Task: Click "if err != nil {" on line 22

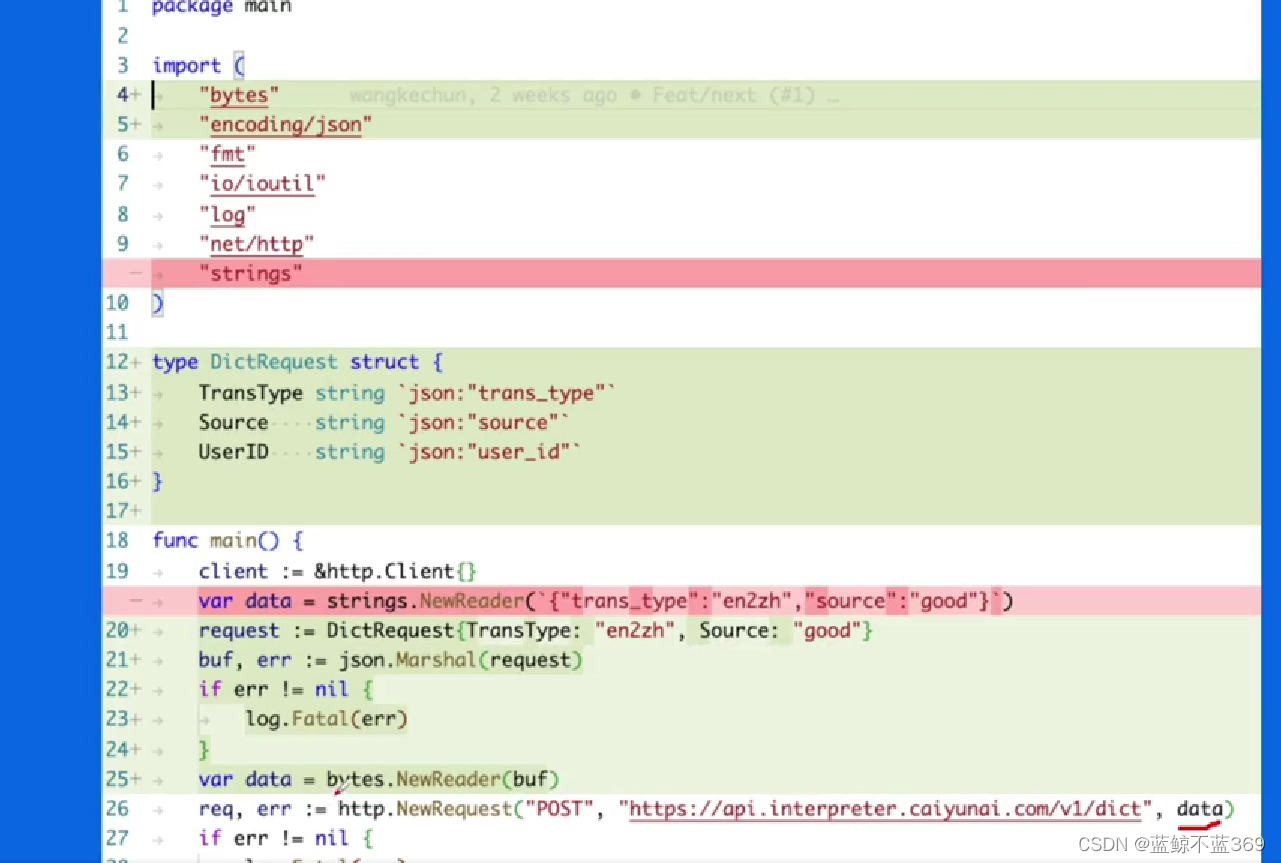Action: (x=285, y=690)
